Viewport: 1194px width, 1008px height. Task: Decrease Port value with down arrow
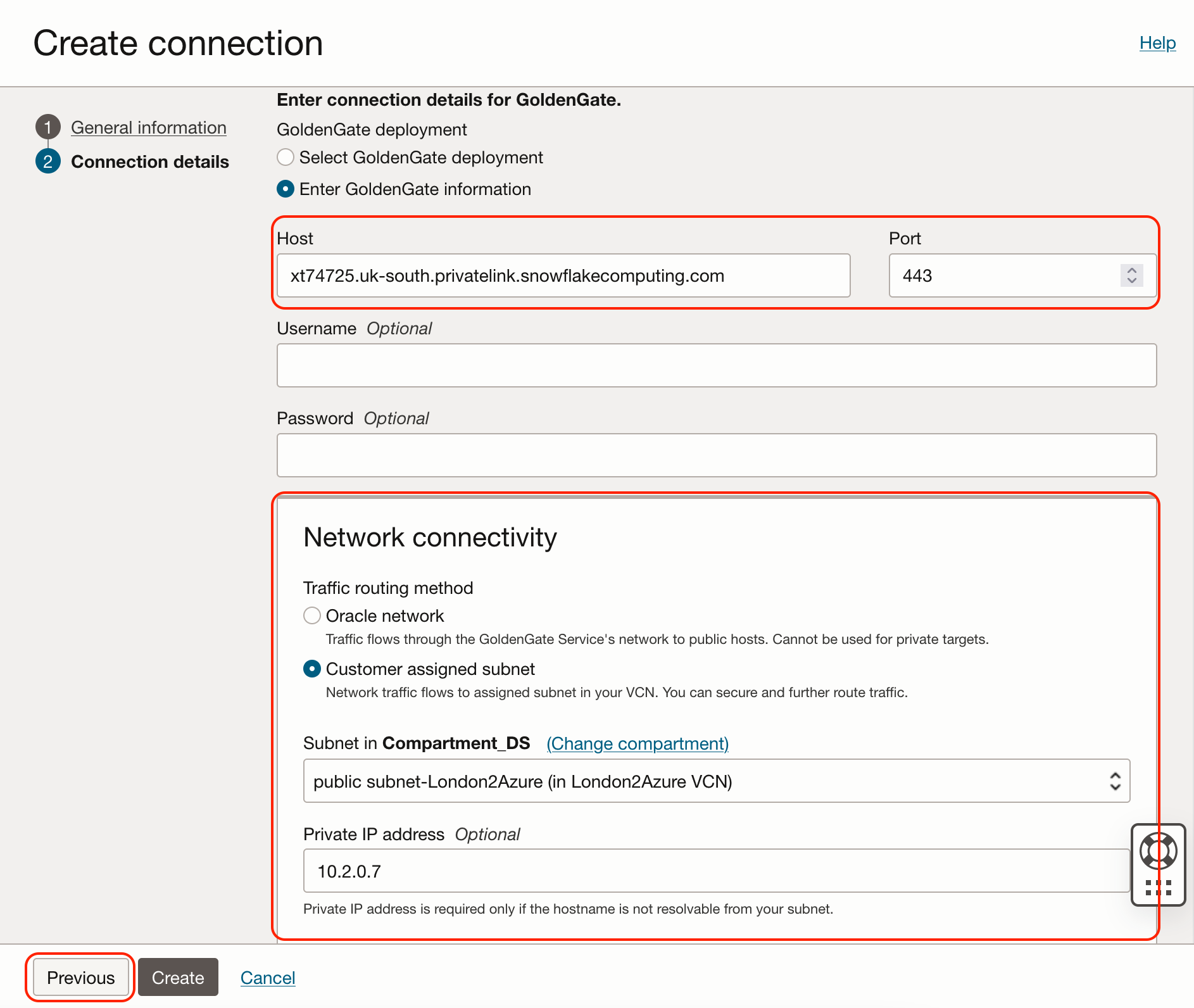click(x=1131, y=280)
